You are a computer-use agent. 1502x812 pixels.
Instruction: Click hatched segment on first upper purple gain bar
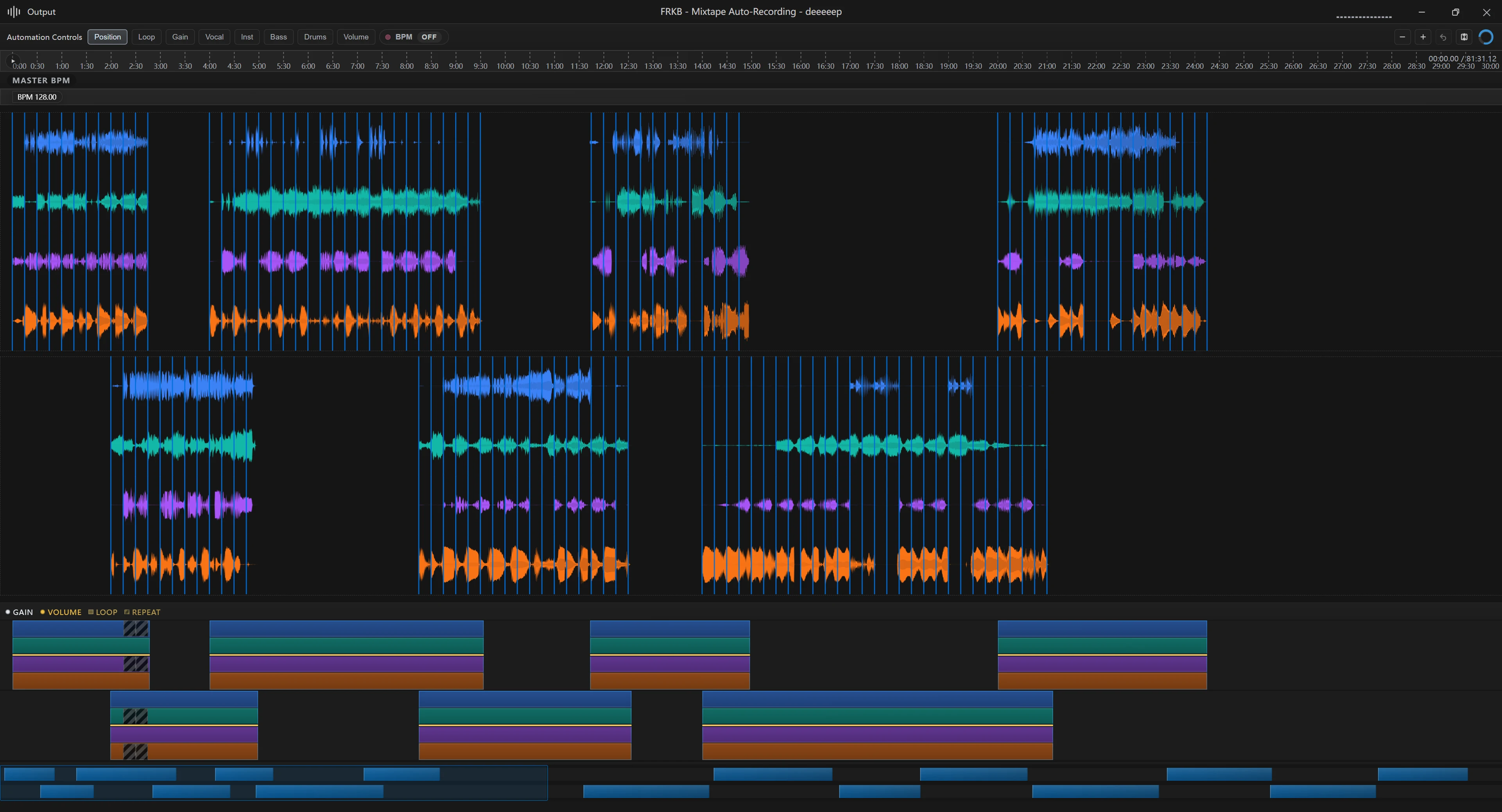(x=136, y=664)
